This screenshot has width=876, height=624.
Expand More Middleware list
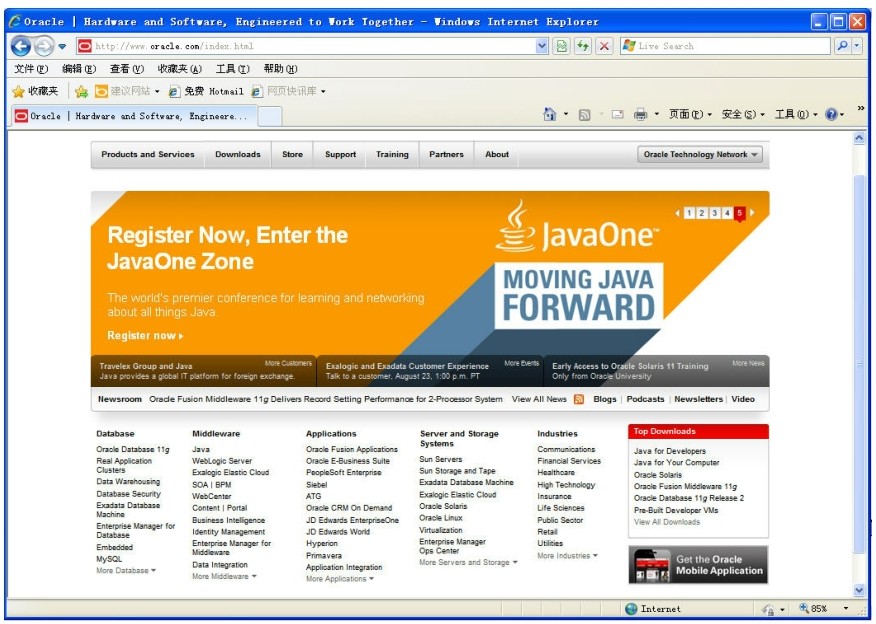[224, 577]
